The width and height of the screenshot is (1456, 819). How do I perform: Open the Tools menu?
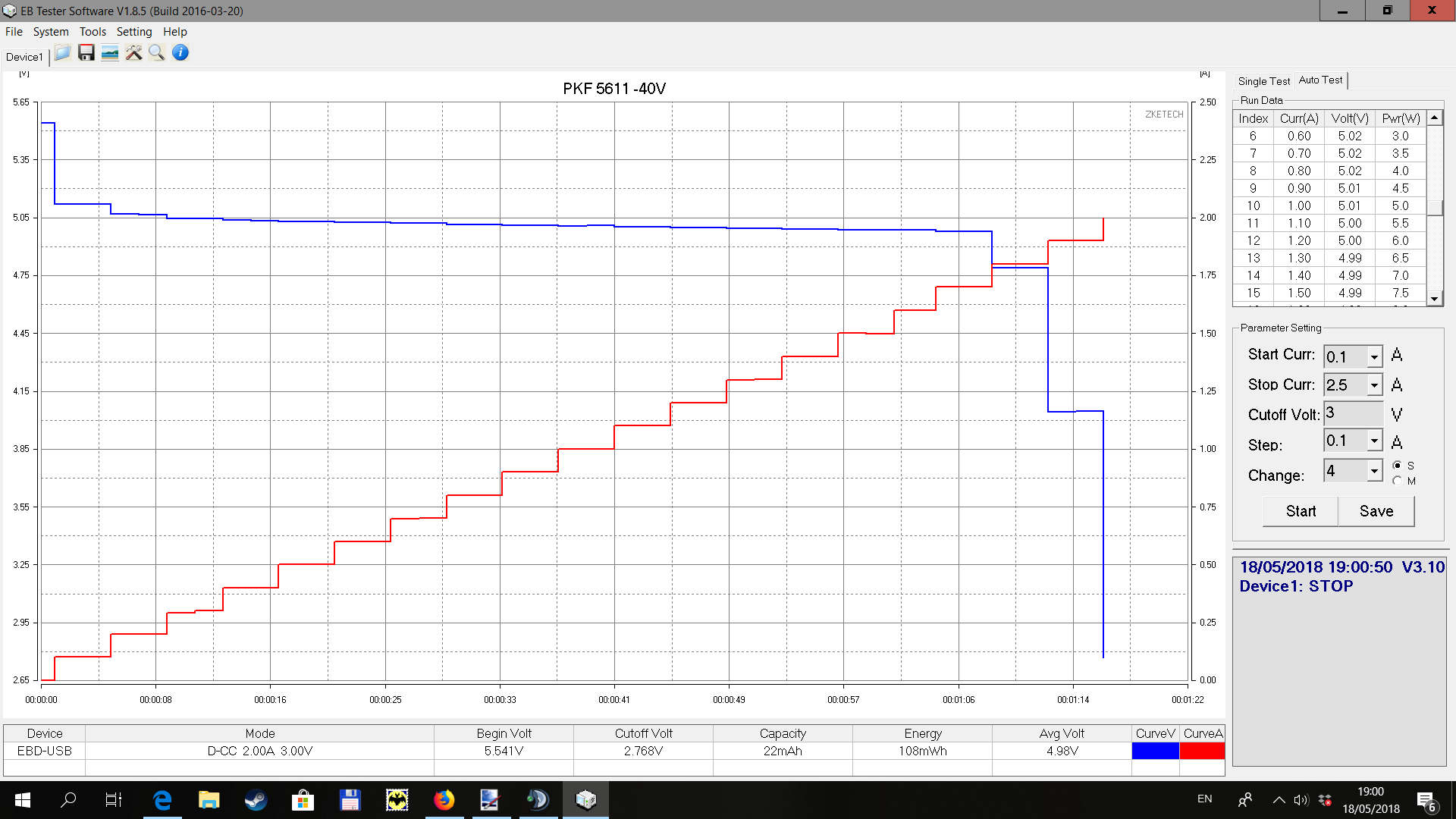(93, 32)
